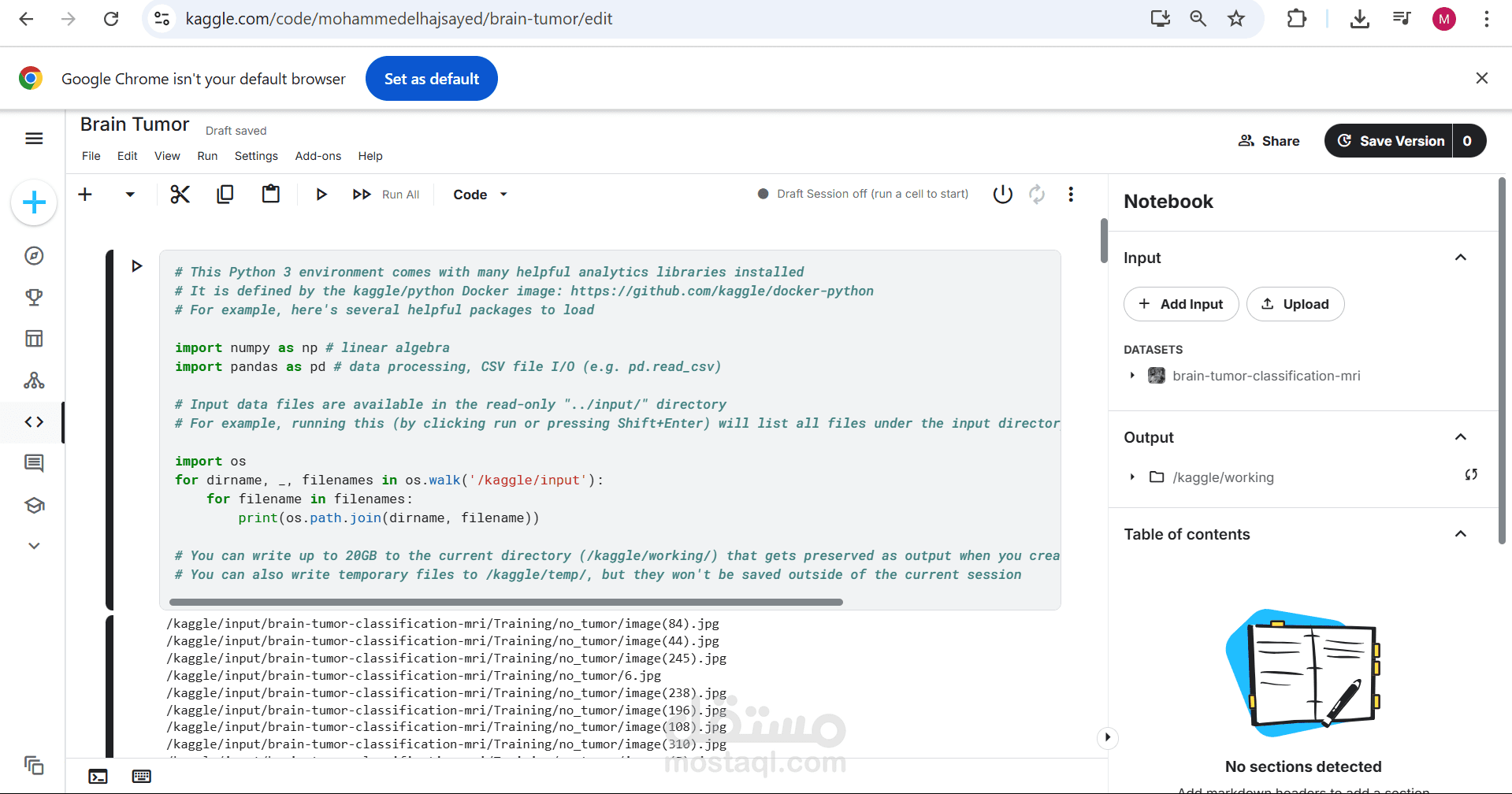Click the Draft Session off status
Screen dimensions: 1512x794
864,194
